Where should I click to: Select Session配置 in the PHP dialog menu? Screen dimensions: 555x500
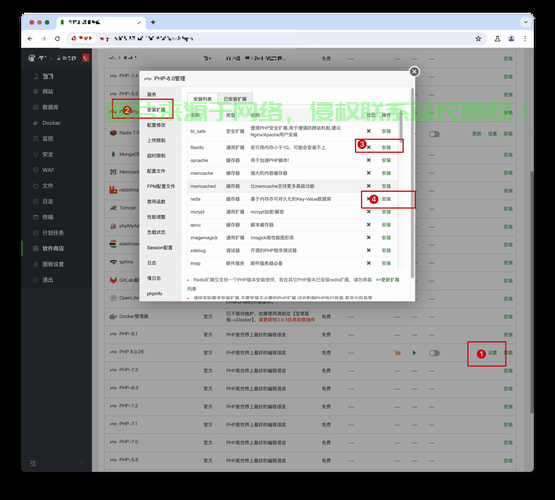(160, 247)
